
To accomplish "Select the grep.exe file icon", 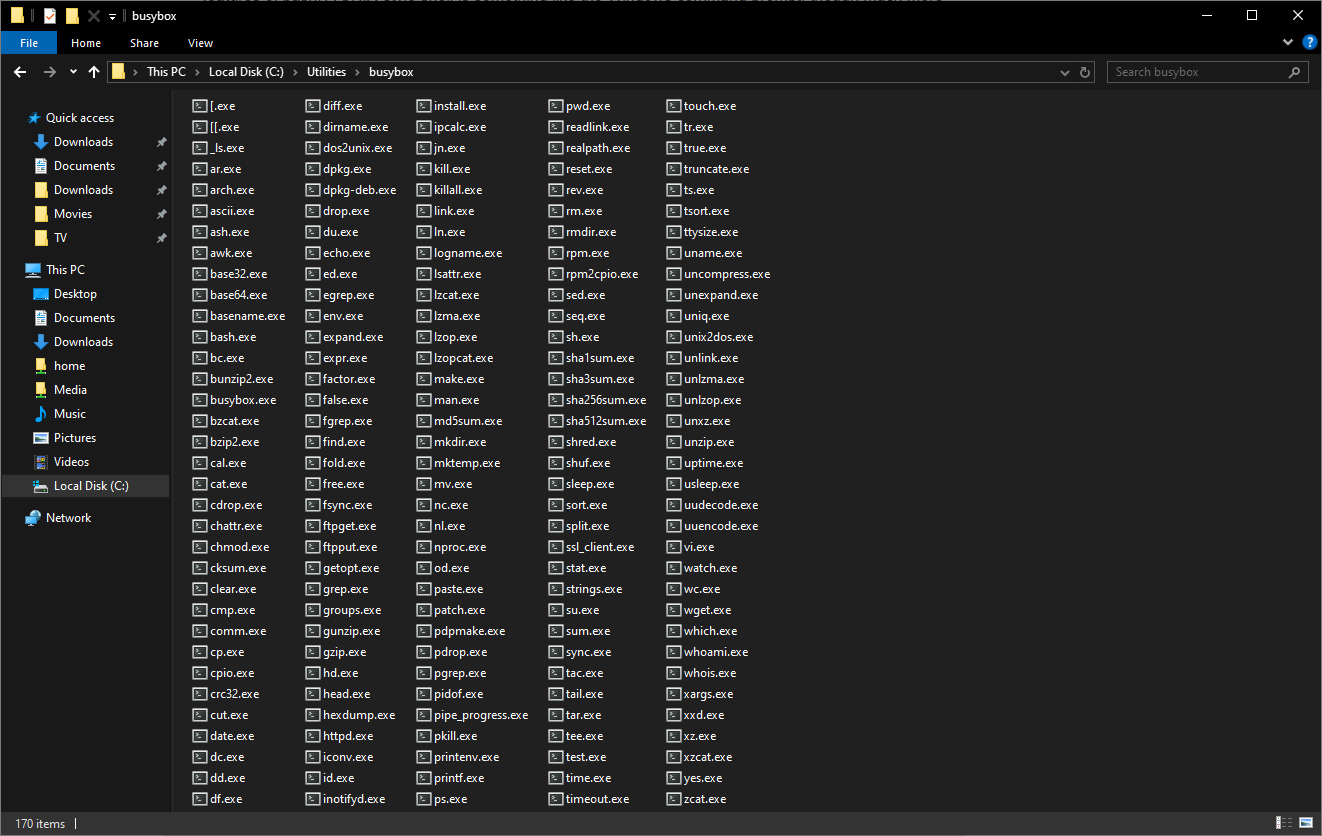I will click(x=312, y=589).
